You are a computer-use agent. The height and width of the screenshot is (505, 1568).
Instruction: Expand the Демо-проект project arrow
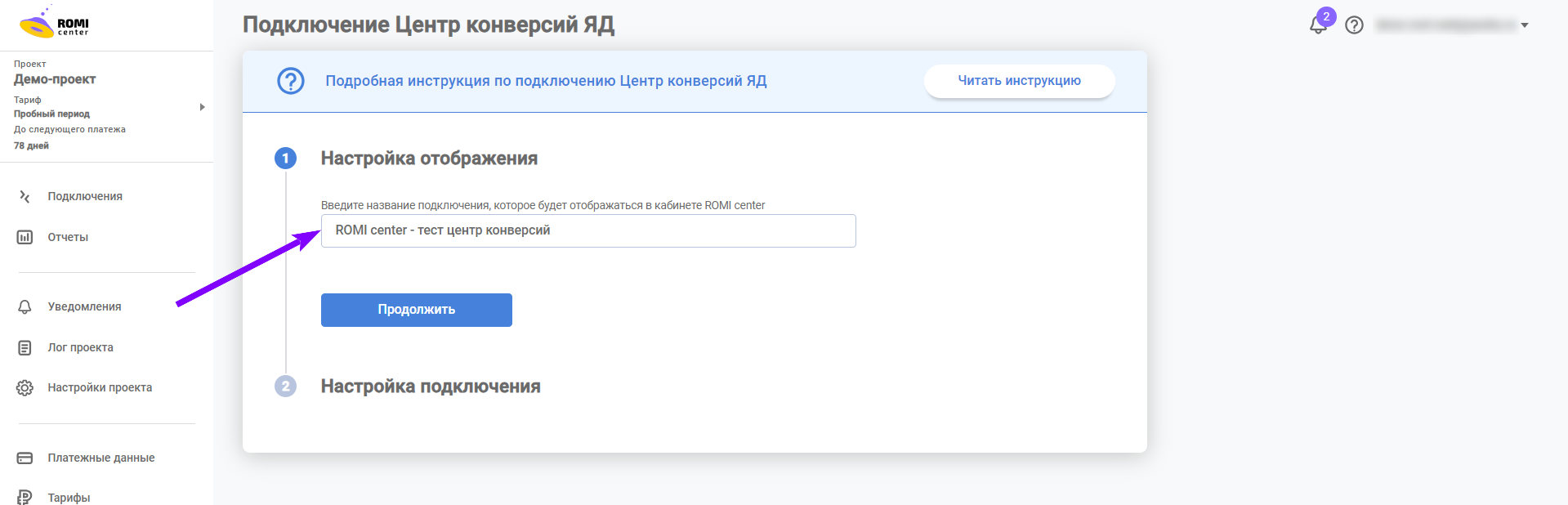202,107
